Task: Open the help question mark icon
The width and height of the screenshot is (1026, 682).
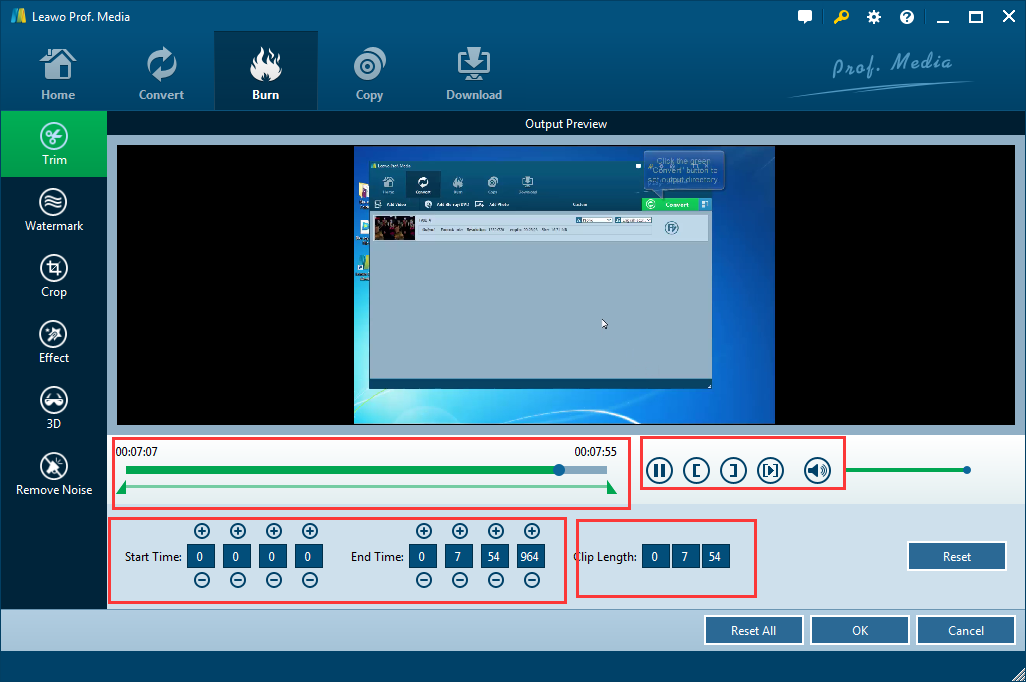Action: (x=907, y=17)
